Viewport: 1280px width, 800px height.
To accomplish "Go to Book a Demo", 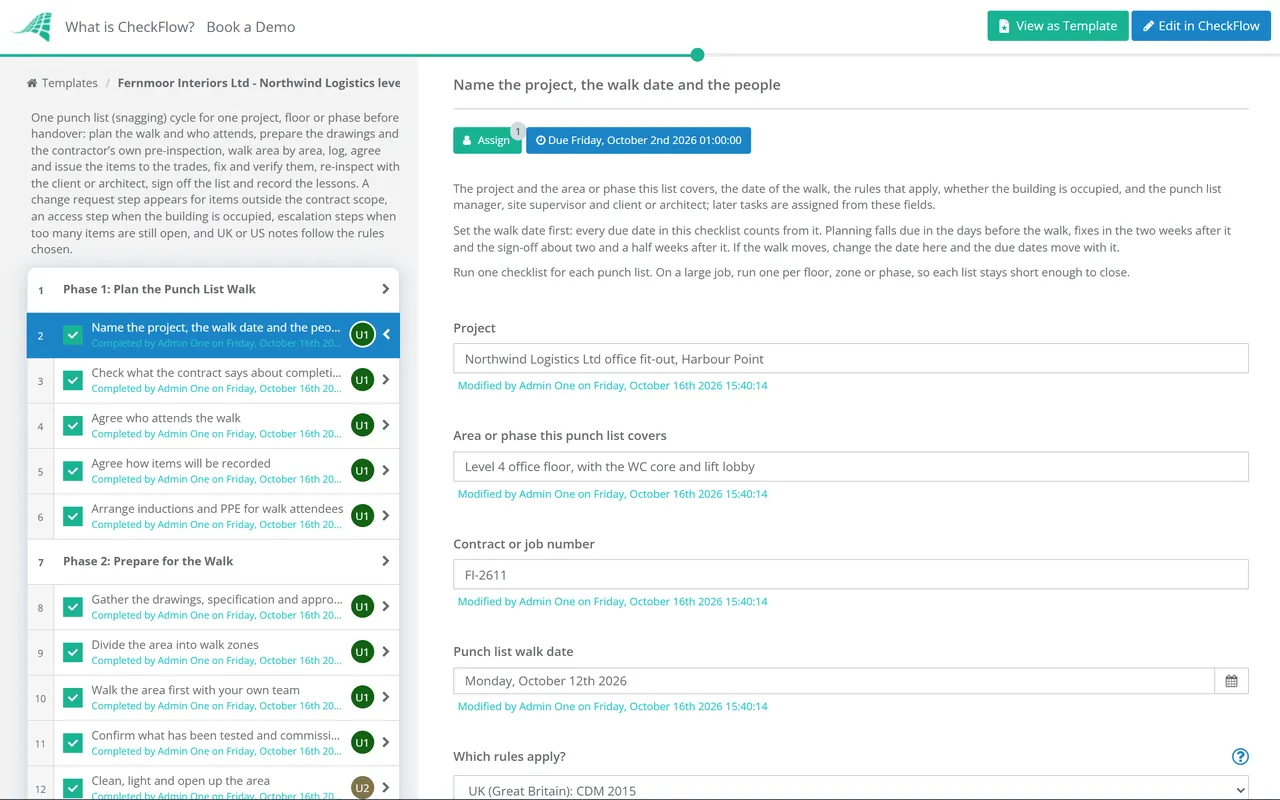I will 251,27.
